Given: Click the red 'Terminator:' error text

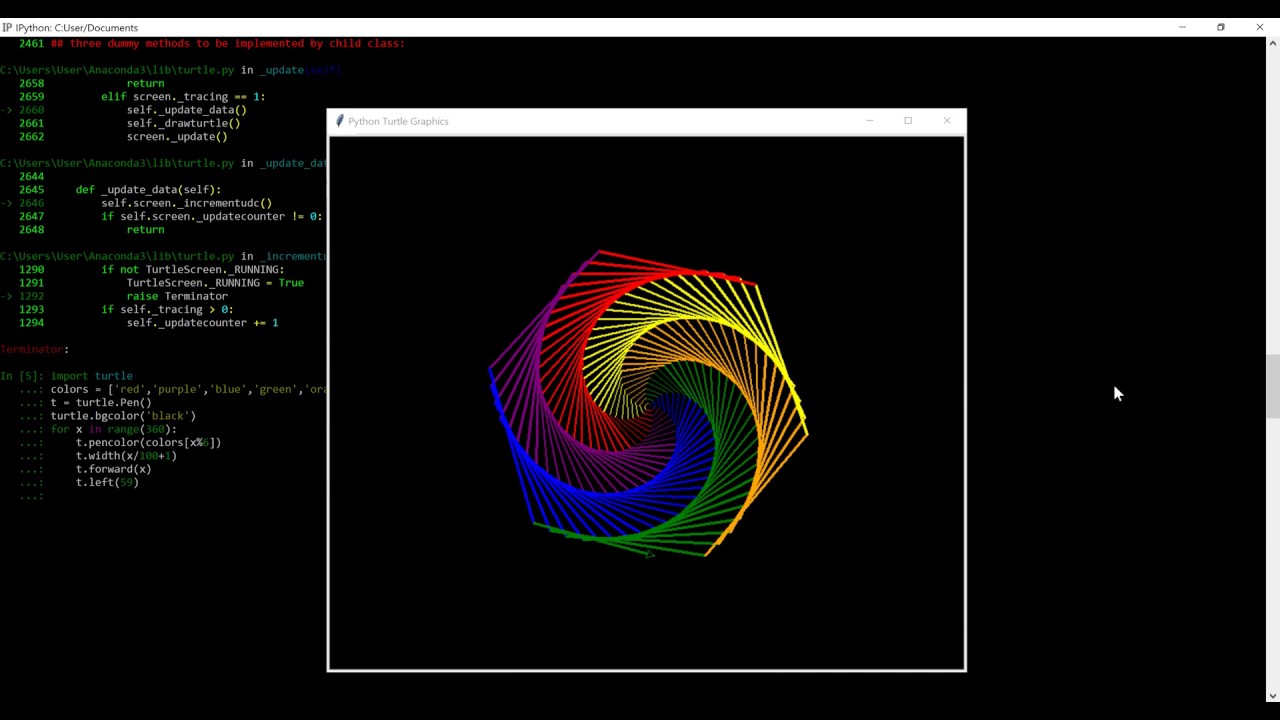Looking at the screenshot, I should 34,349.
